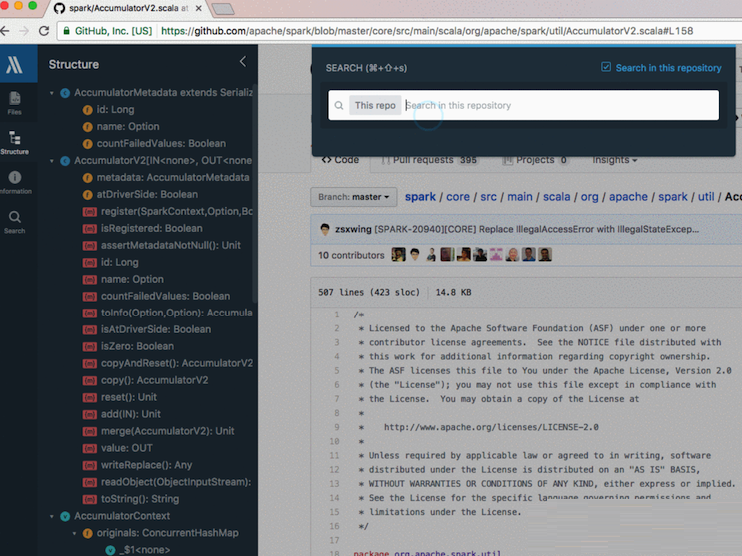This screenshot has width=742, height=556.
Task: Collapse the AccumulatorContext tree node
Action: click(52, 516)
